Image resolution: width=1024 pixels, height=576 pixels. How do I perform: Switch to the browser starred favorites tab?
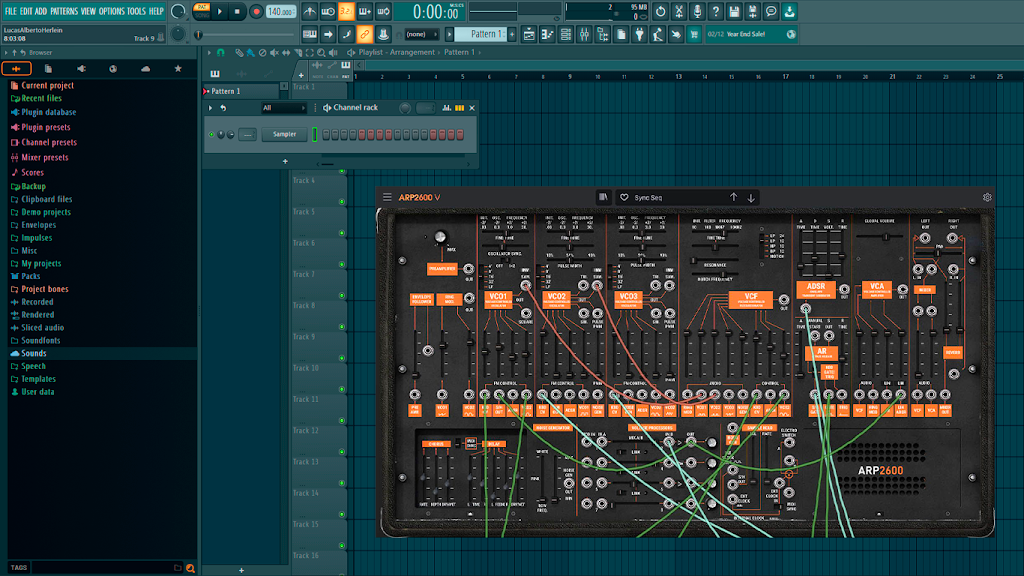178,69
